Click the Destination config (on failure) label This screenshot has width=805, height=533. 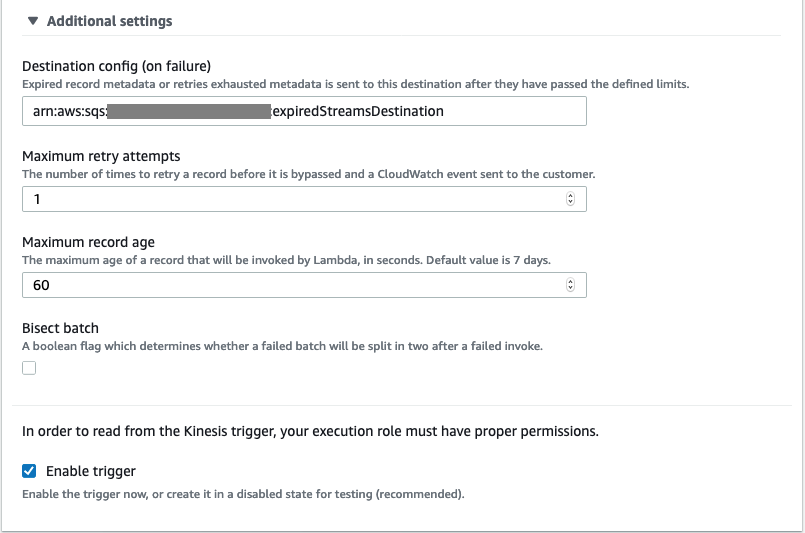click(x=116, y=67)
